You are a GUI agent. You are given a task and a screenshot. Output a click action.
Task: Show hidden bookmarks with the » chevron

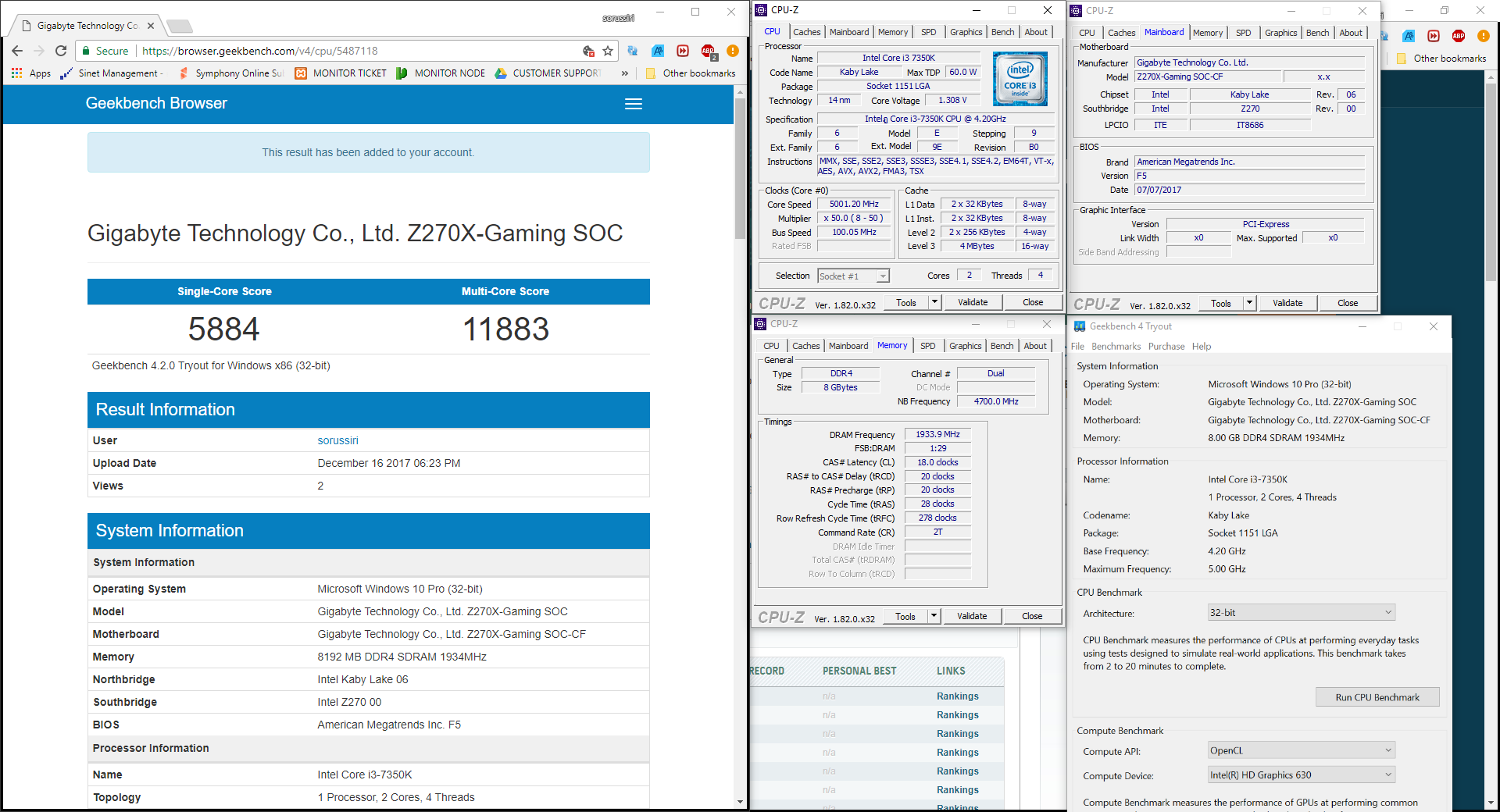[x=625, y=73]
